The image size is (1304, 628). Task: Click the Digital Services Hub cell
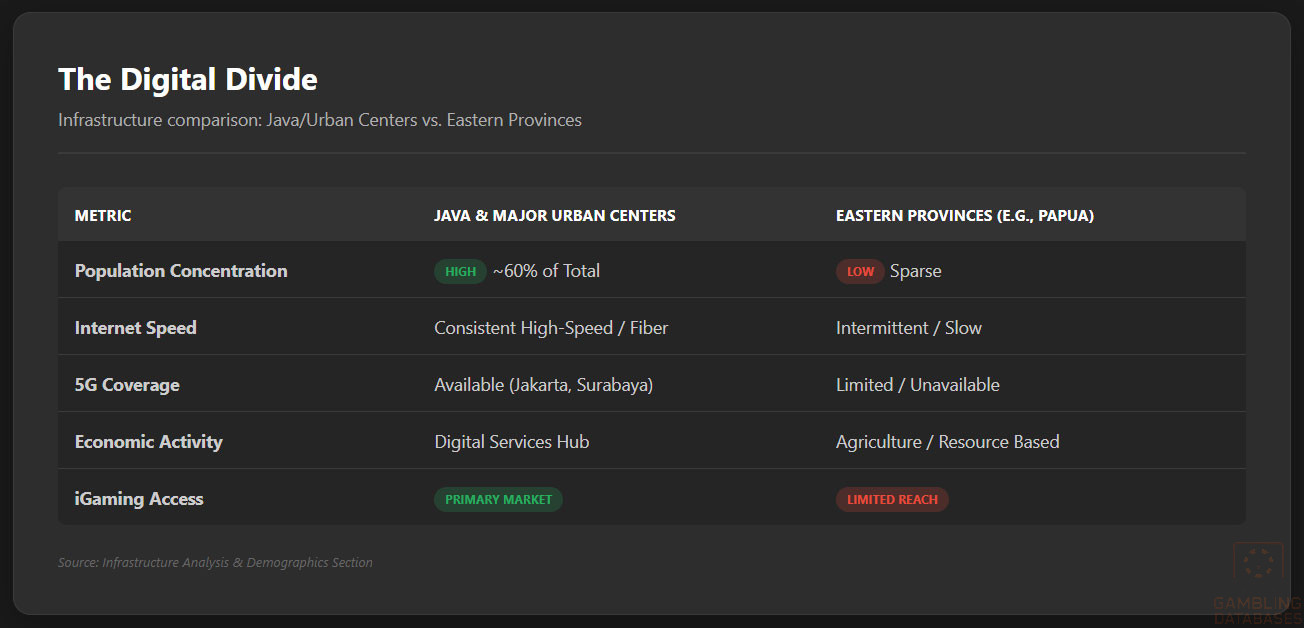[511, 442]
